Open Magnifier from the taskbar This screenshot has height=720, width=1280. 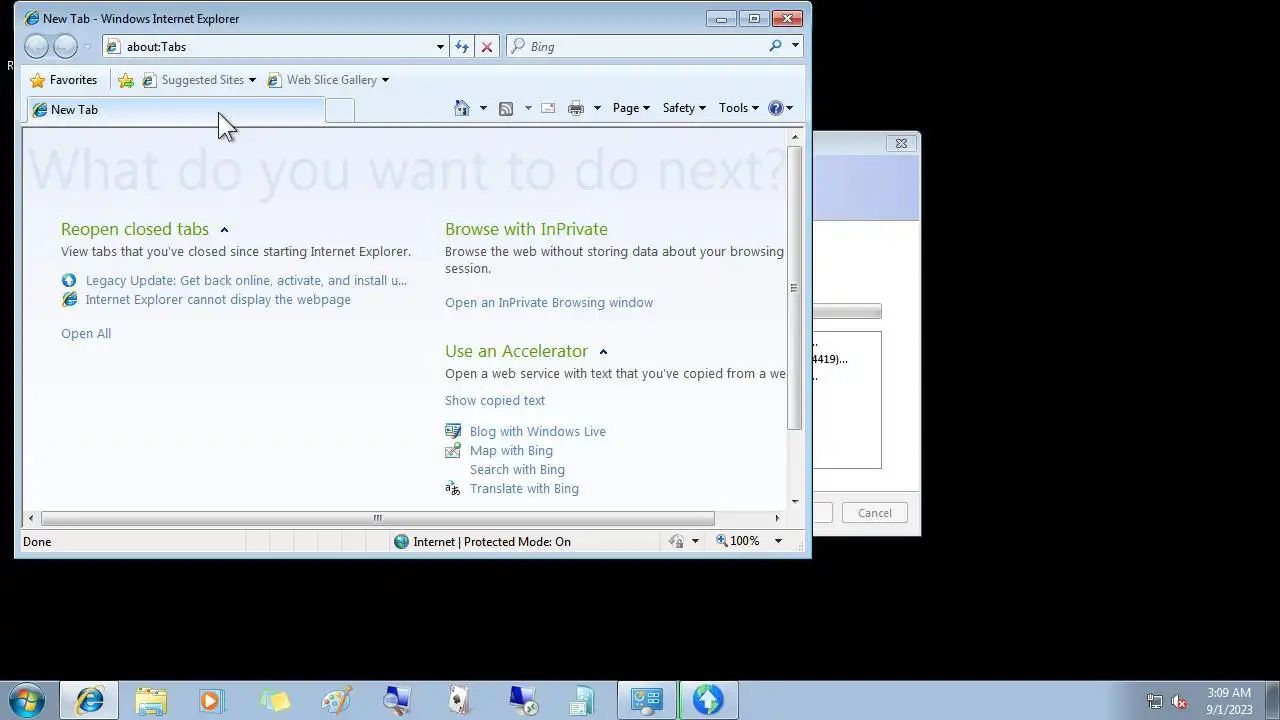pos(397,700)
